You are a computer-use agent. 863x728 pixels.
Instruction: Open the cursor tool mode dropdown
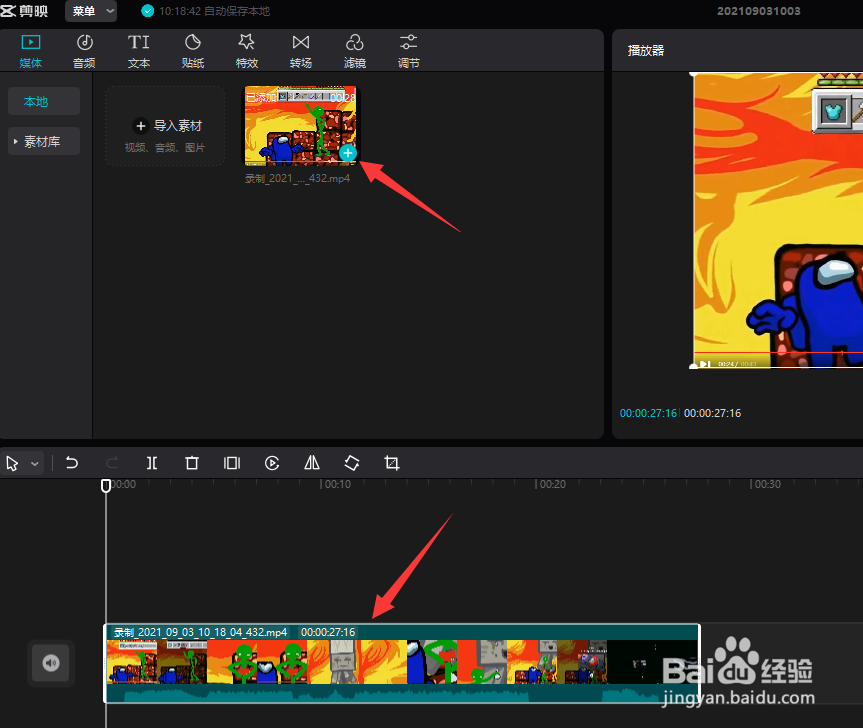click(x=35, y=463)
